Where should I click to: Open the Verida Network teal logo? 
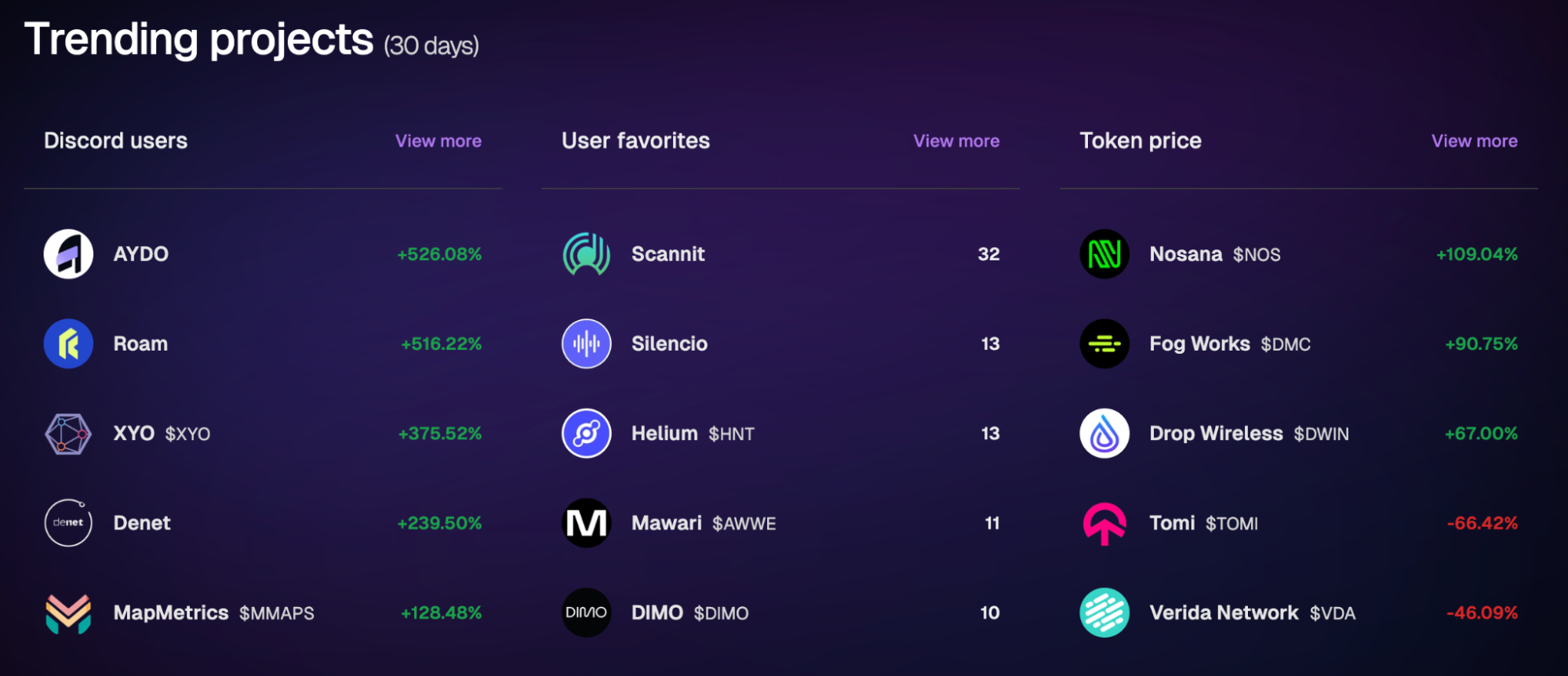(x=1104, y=612)
